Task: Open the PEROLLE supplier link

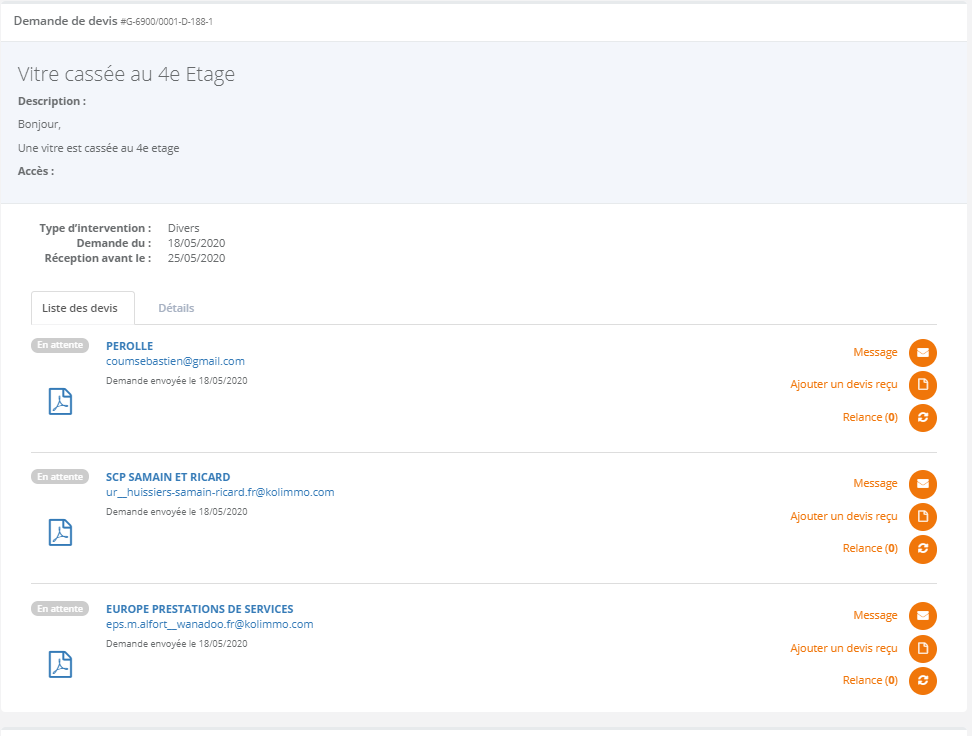Action: pos(130,346)
